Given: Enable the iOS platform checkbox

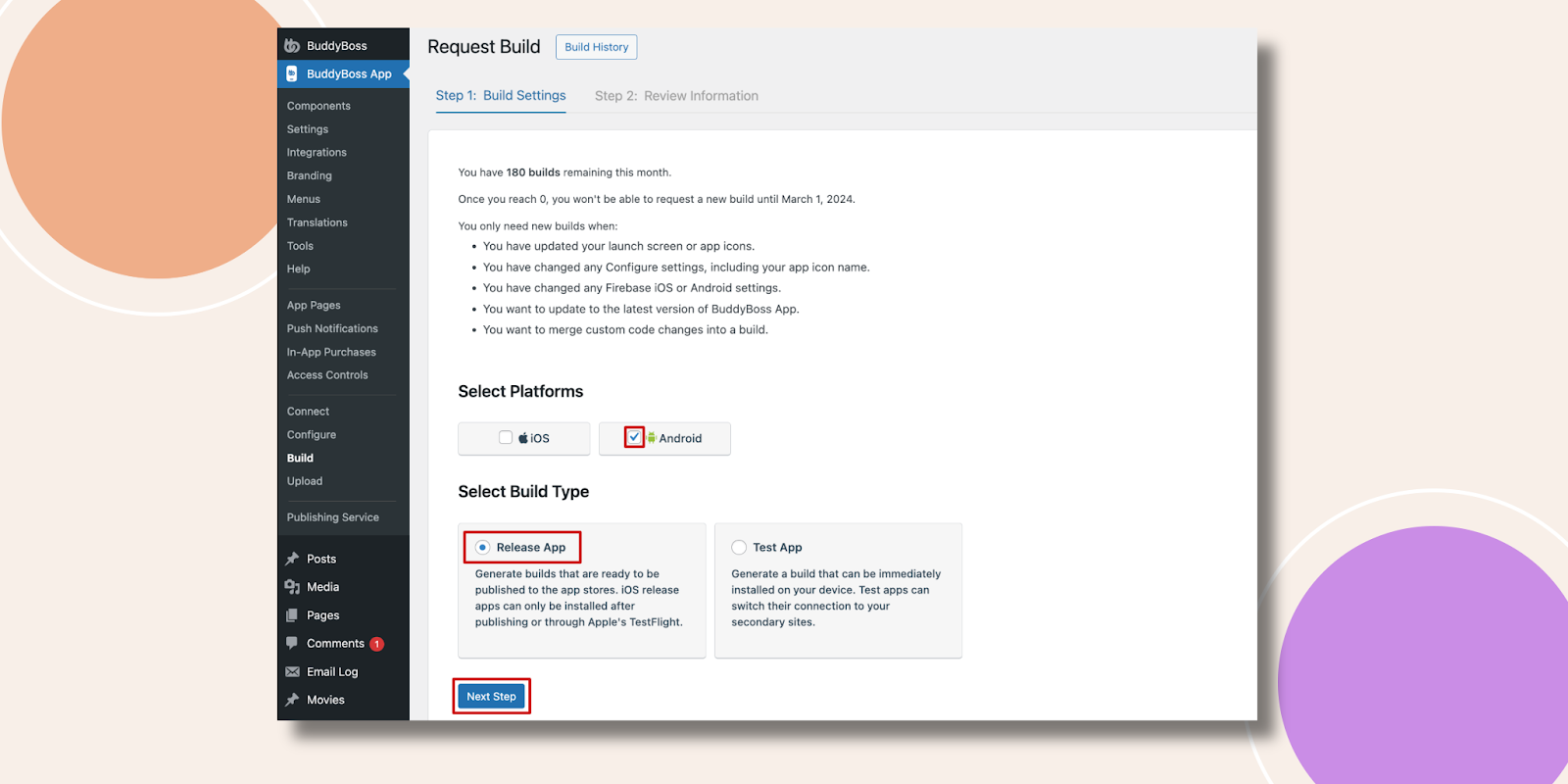Looking at the screenshot, I should 506,438.
